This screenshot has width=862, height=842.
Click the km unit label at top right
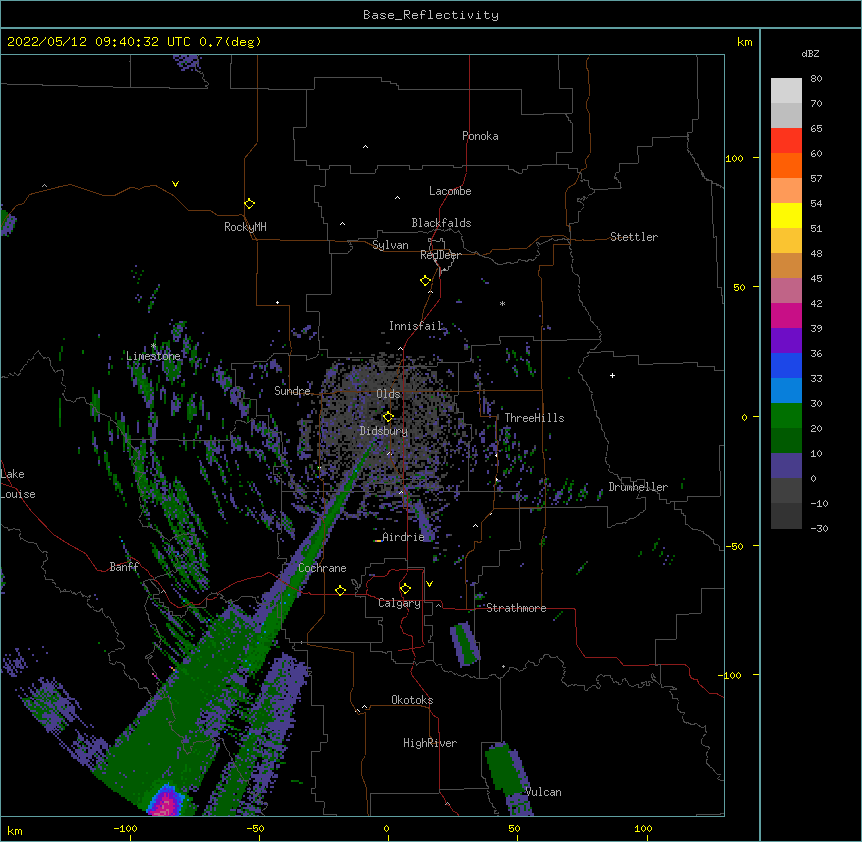pyautogui.click(x=744, y=42)
